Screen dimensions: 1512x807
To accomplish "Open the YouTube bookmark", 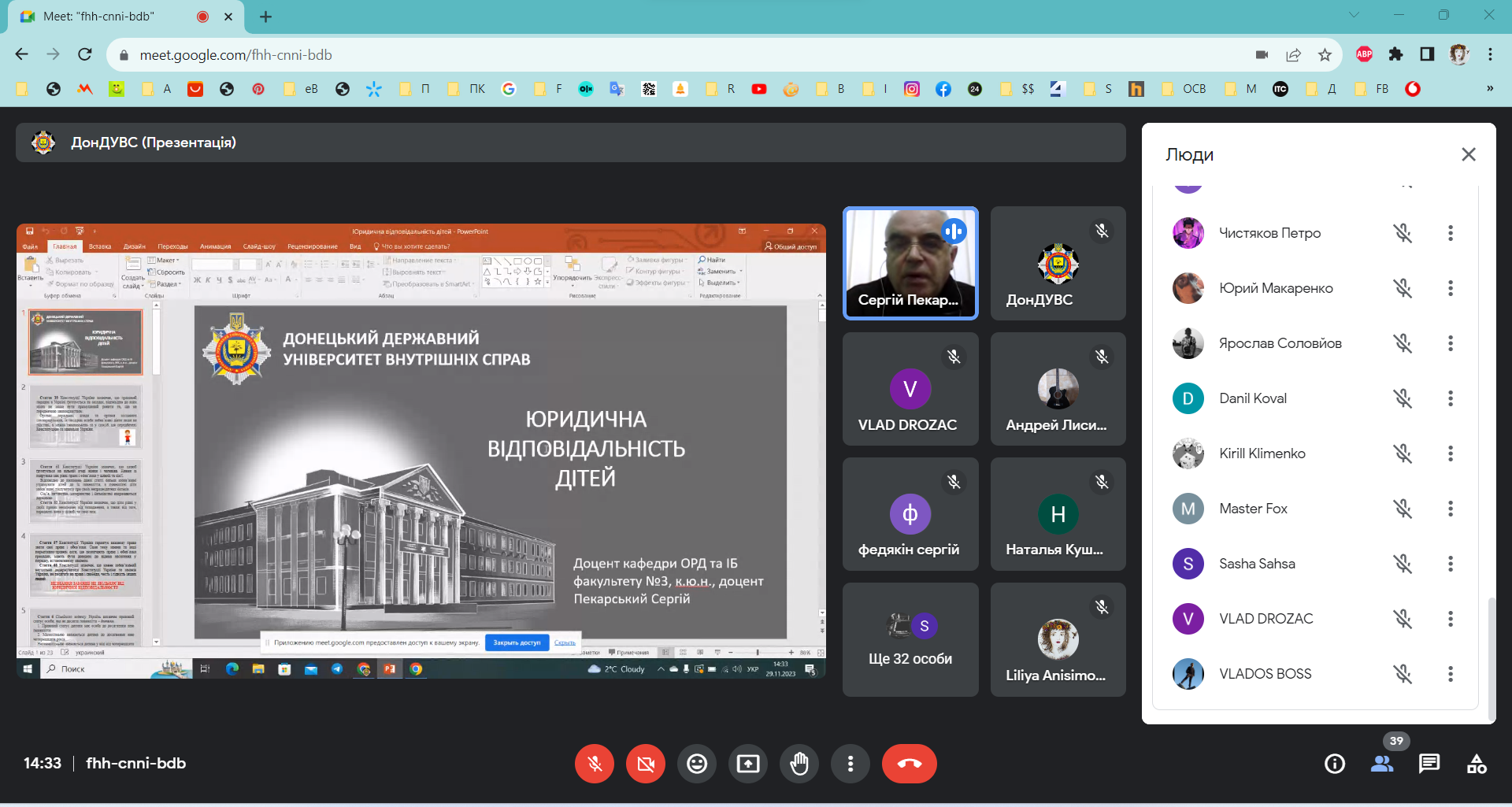I will [x=759, y=89].
